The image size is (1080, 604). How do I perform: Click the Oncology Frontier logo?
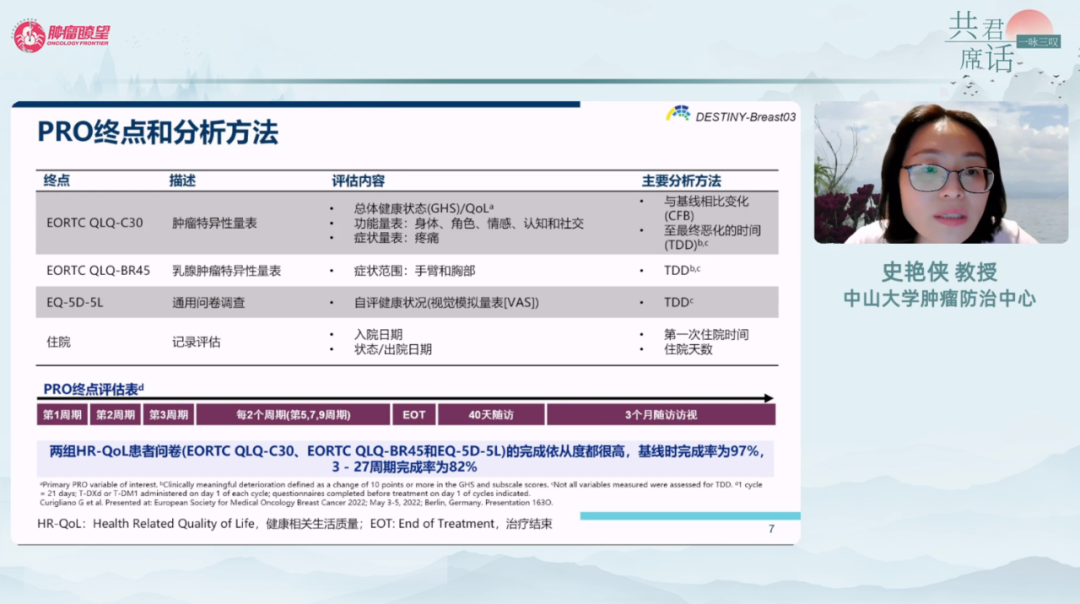point(62,36)
